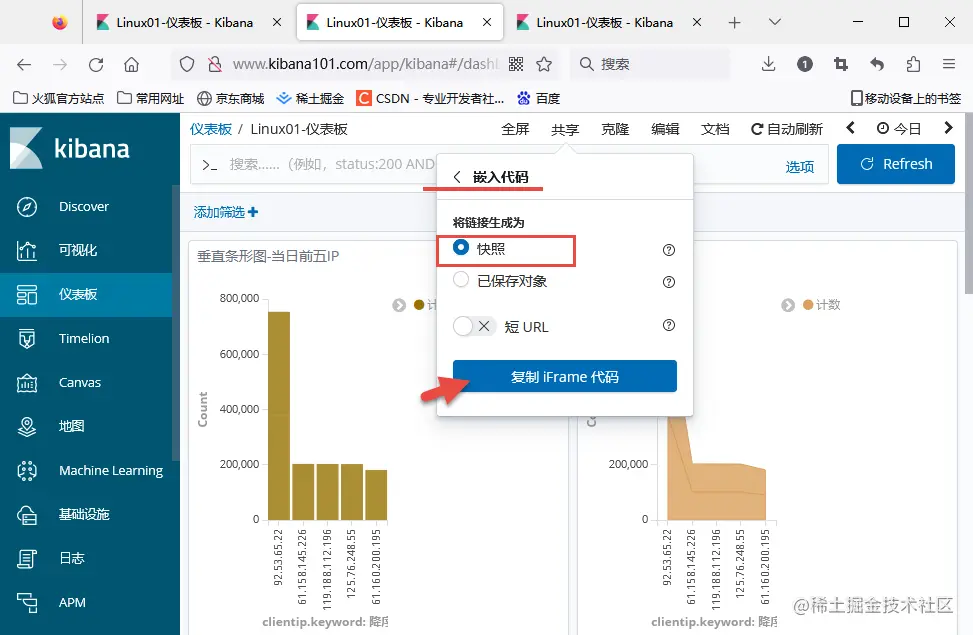Open the Firefox downloads icon
This screenshot has width=973, height=635.
[x=768, y=64]
